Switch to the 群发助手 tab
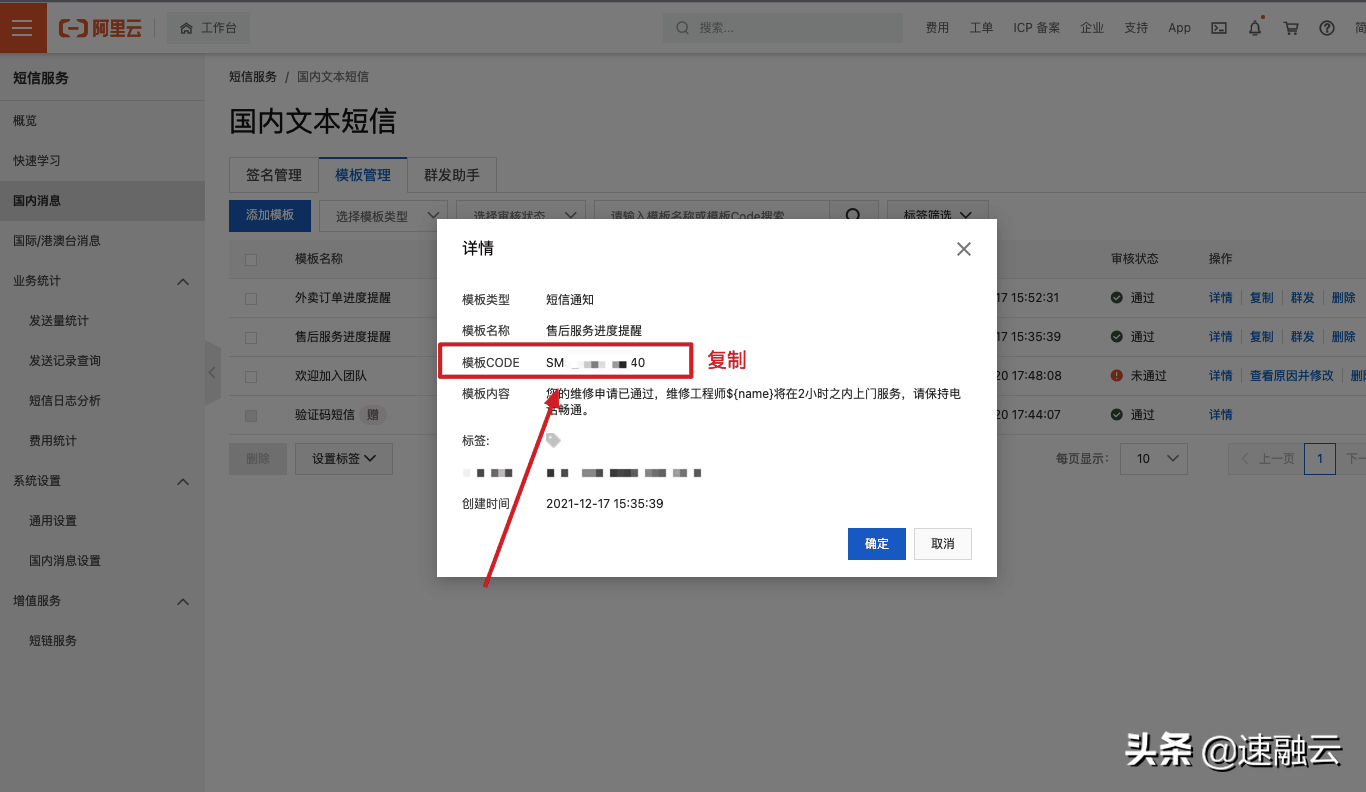Image resolution: width=1366 pixels, height=792 pixels. tap(452, 175)
